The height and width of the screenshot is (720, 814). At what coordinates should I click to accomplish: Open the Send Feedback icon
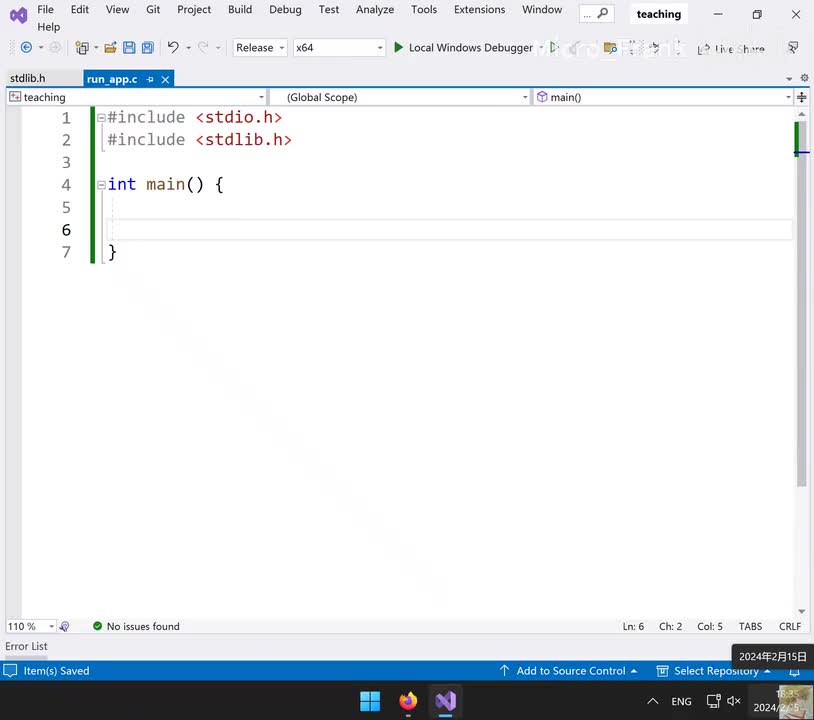tap(793, 48)
